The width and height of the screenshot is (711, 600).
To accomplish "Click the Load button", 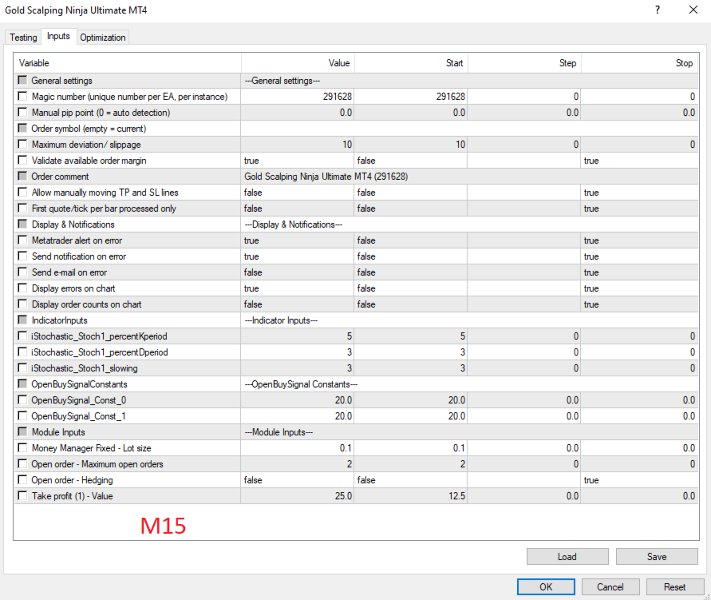I will point(567,556).
